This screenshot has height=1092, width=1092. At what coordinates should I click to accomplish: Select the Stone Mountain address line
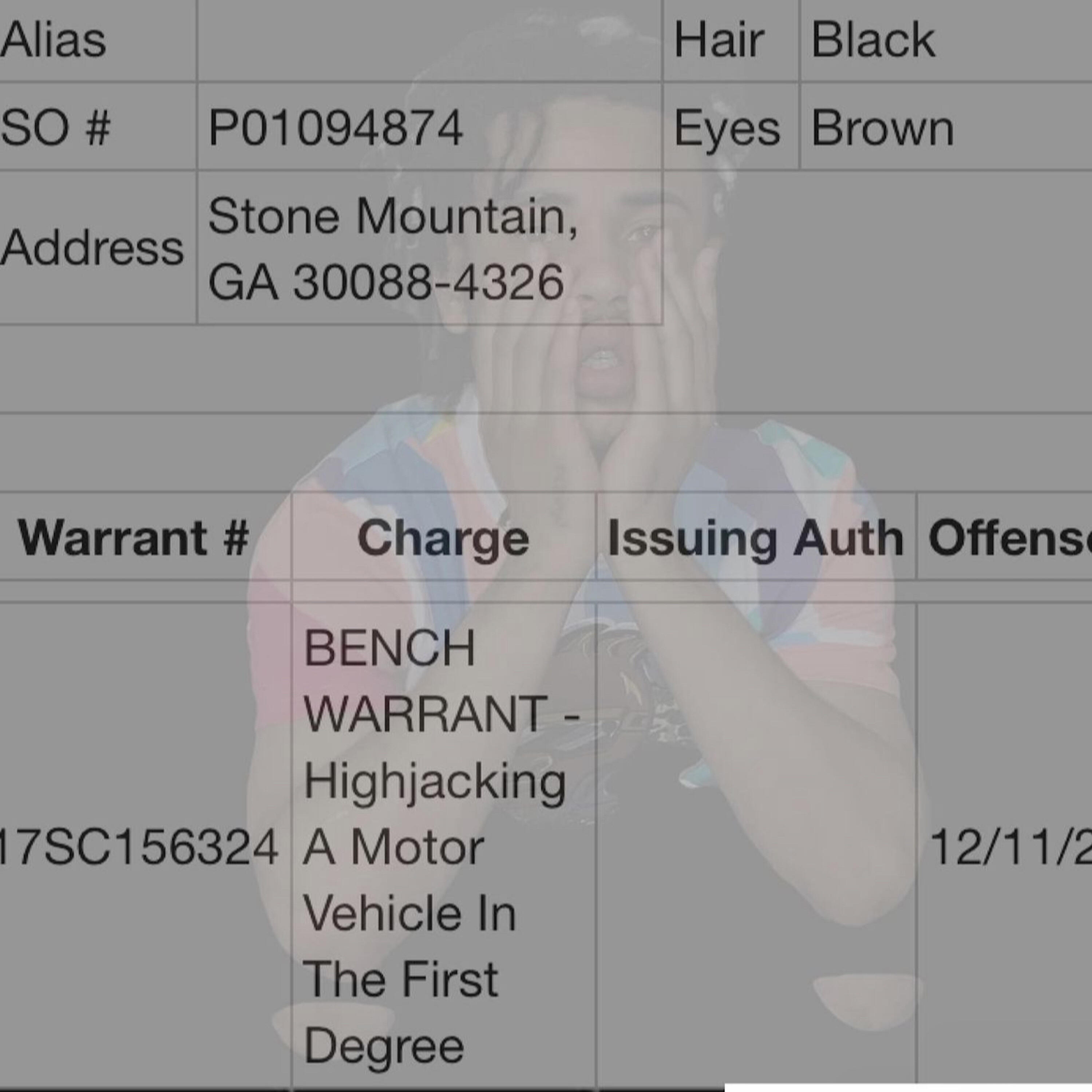pyautogui.click(x=393, y=217)
